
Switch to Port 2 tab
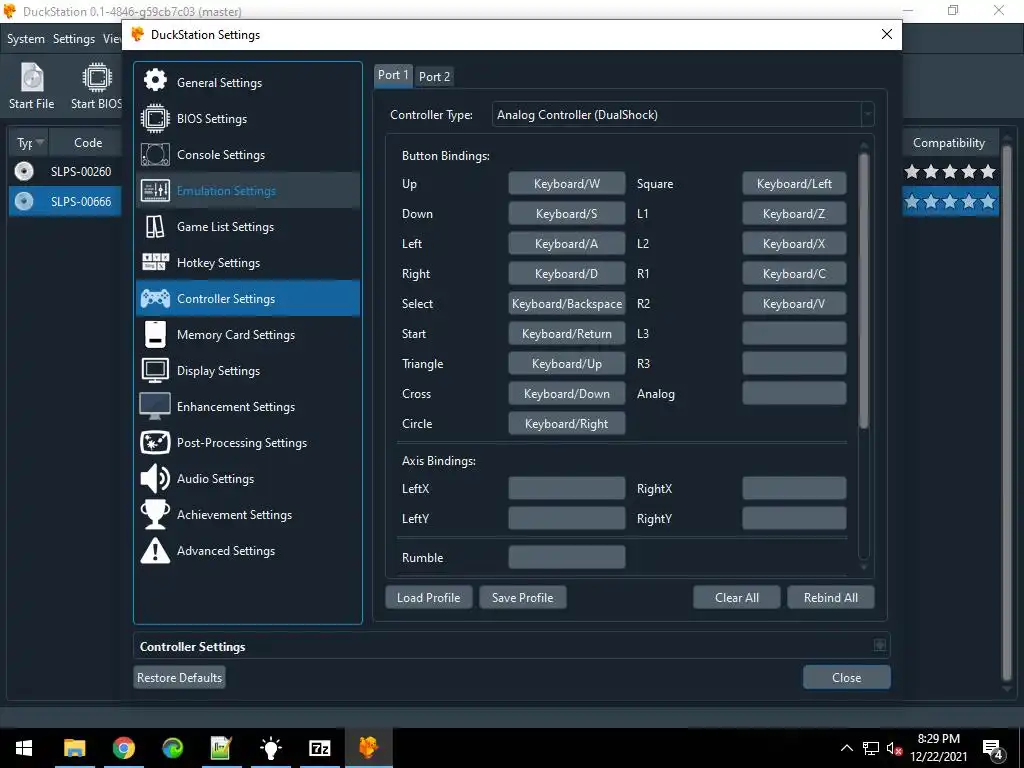434,76
